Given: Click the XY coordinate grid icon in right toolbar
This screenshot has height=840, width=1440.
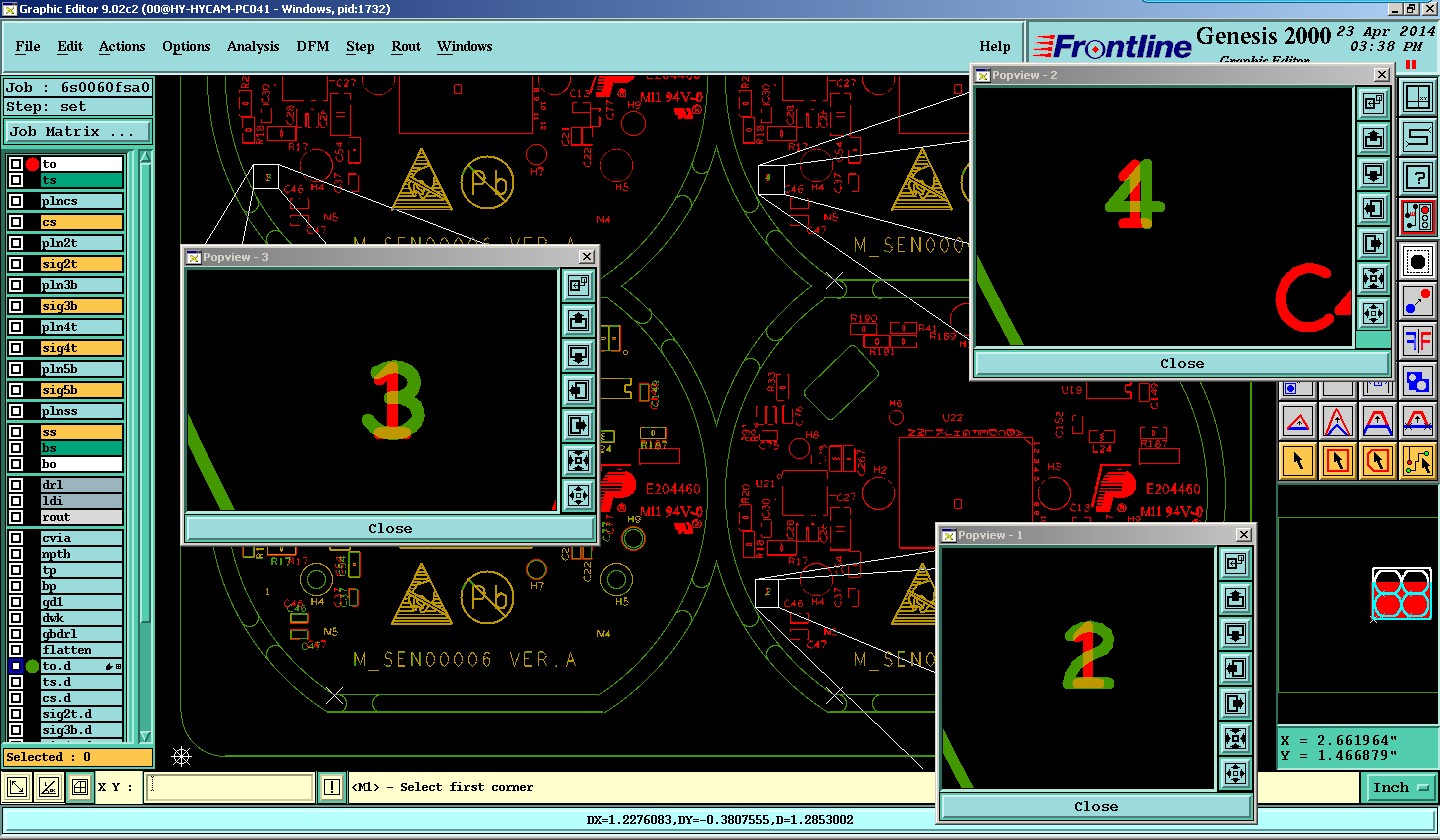Looking at the screenshot, I should click(x=1417, y=98).
